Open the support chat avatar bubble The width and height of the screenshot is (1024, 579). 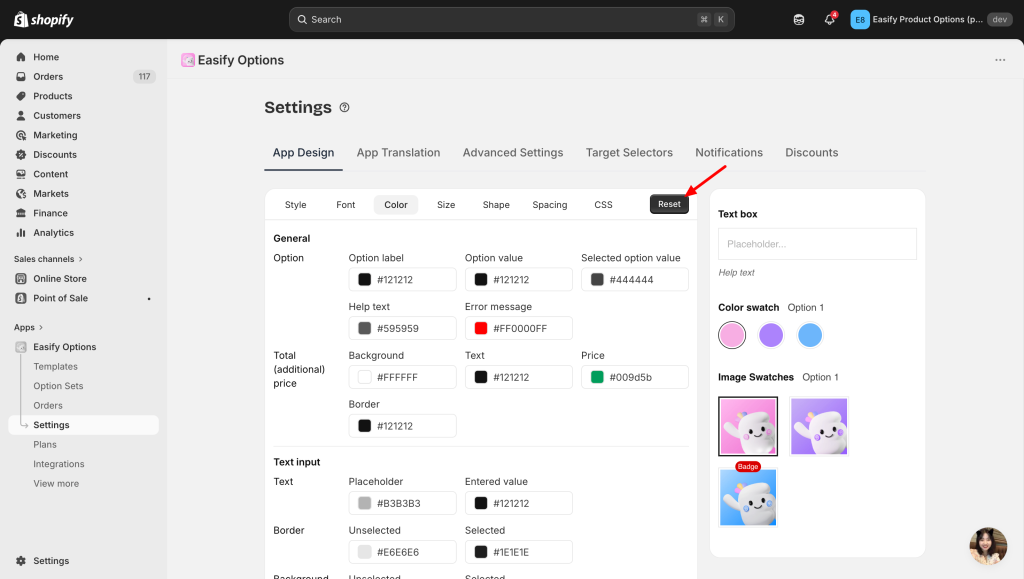[988, 546]
